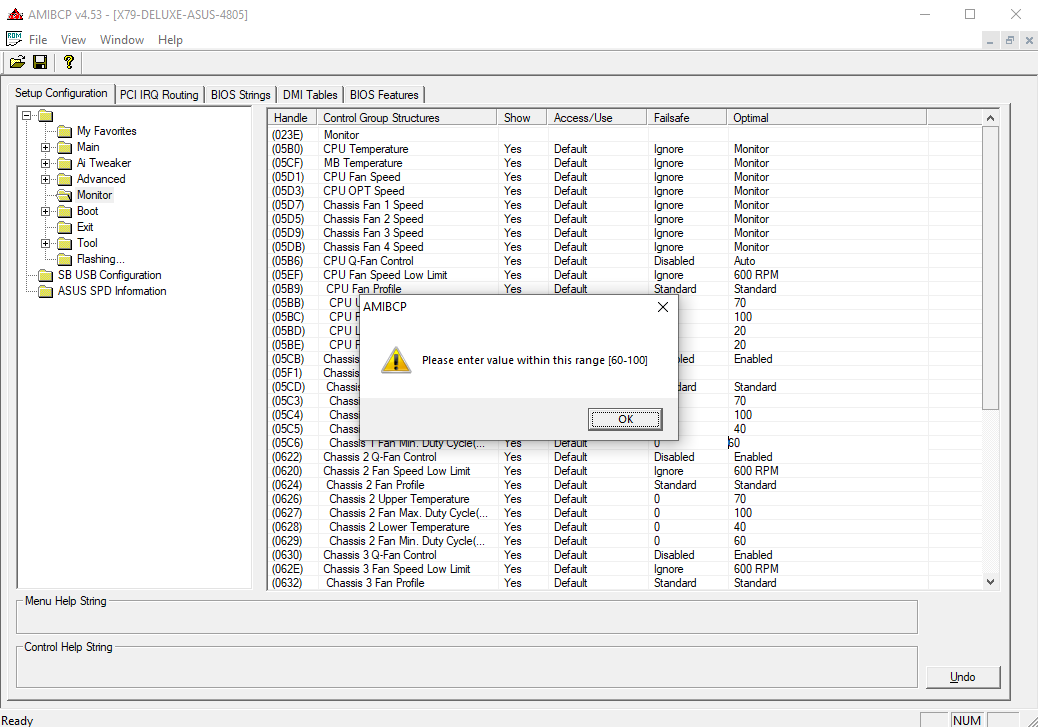Viewport: 1038px width, 727px height.
Task: Click the 600 RPM value for CPU Fan Speed Low Limit
Action: 756,275
